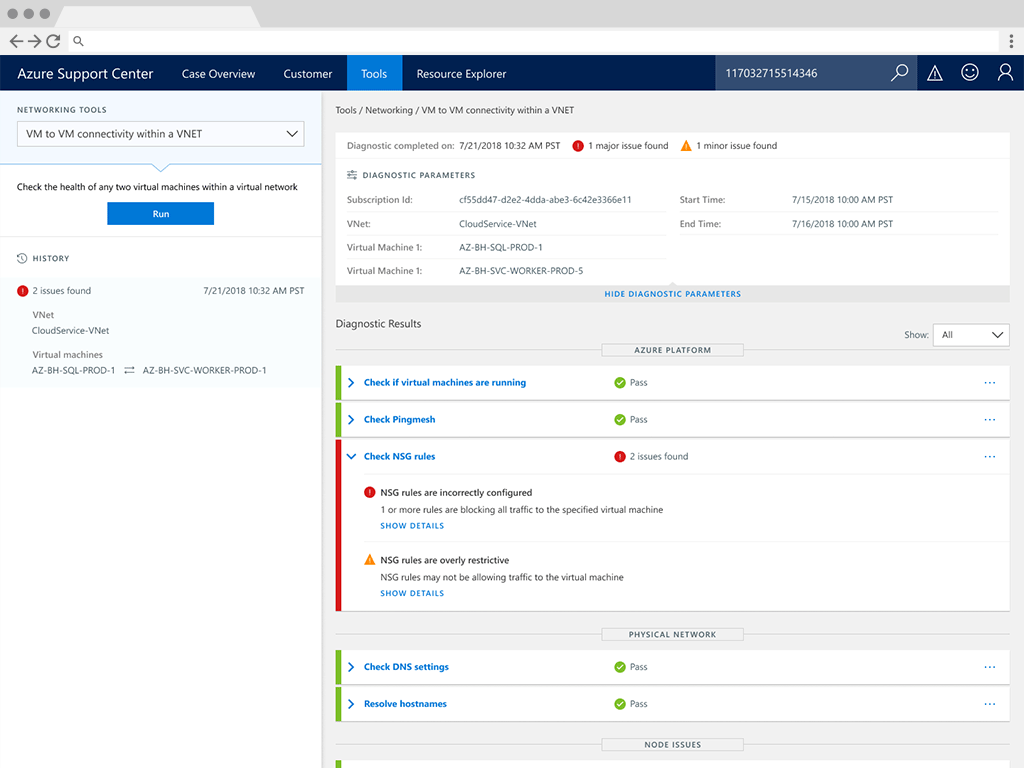Click the warning icon for overly restrictive rules
Image resolution: width=1024 pixels, height=768 pixels.
click(370, 560)
